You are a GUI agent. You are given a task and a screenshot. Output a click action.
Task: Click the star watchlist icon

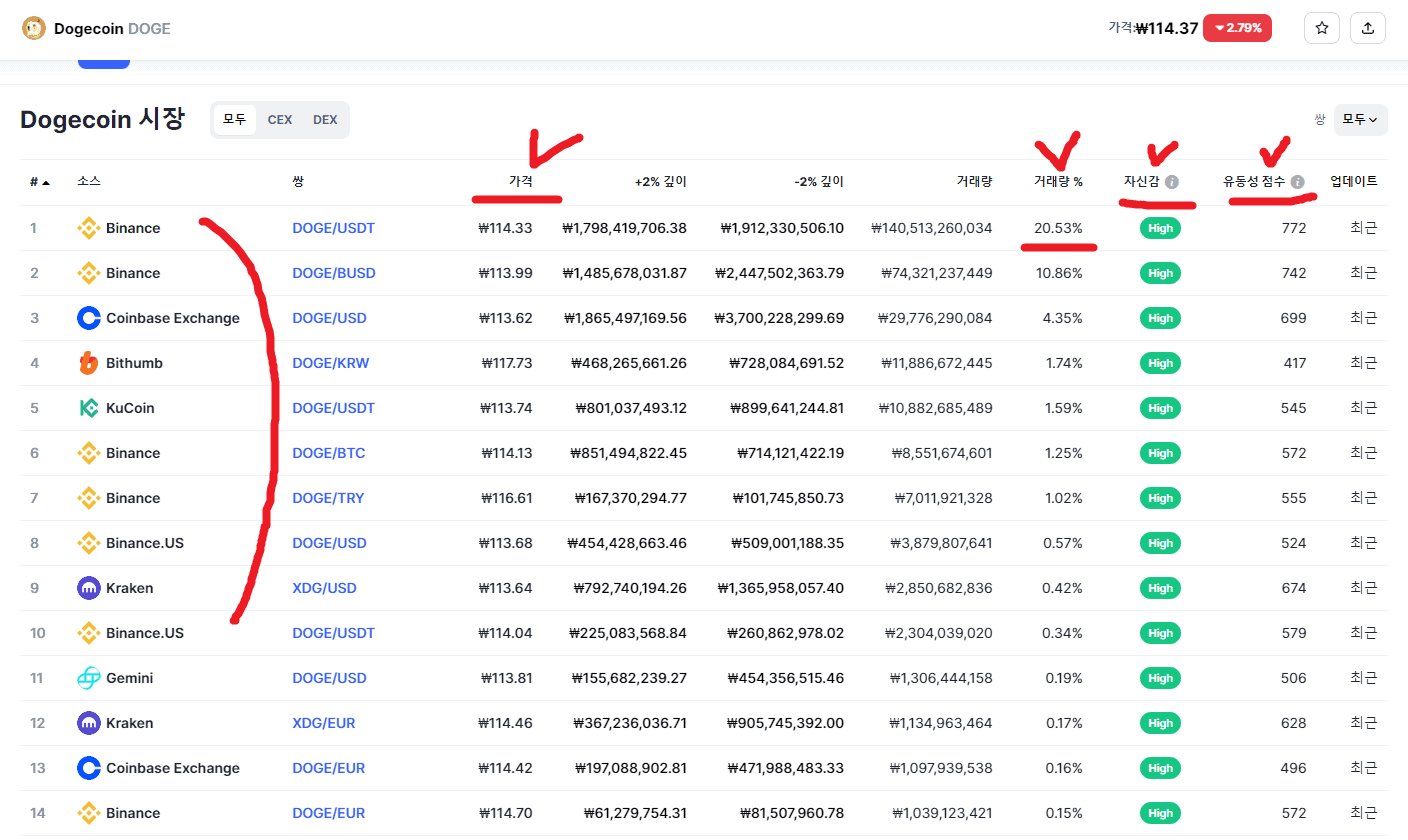tap(1321, 28)
